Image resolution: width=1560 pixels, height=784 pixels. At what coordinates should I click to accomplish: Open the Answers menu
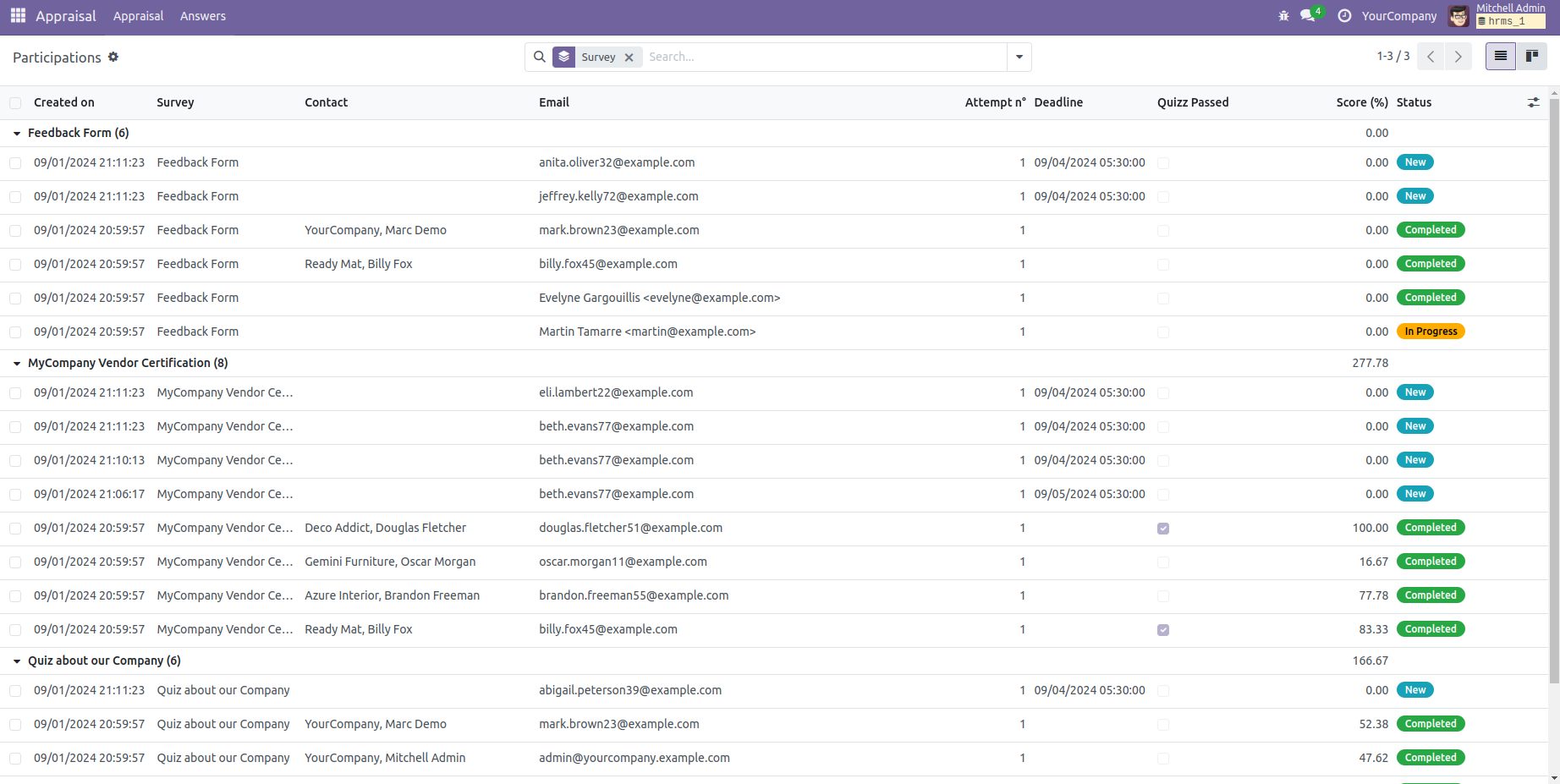click(202, 16)
